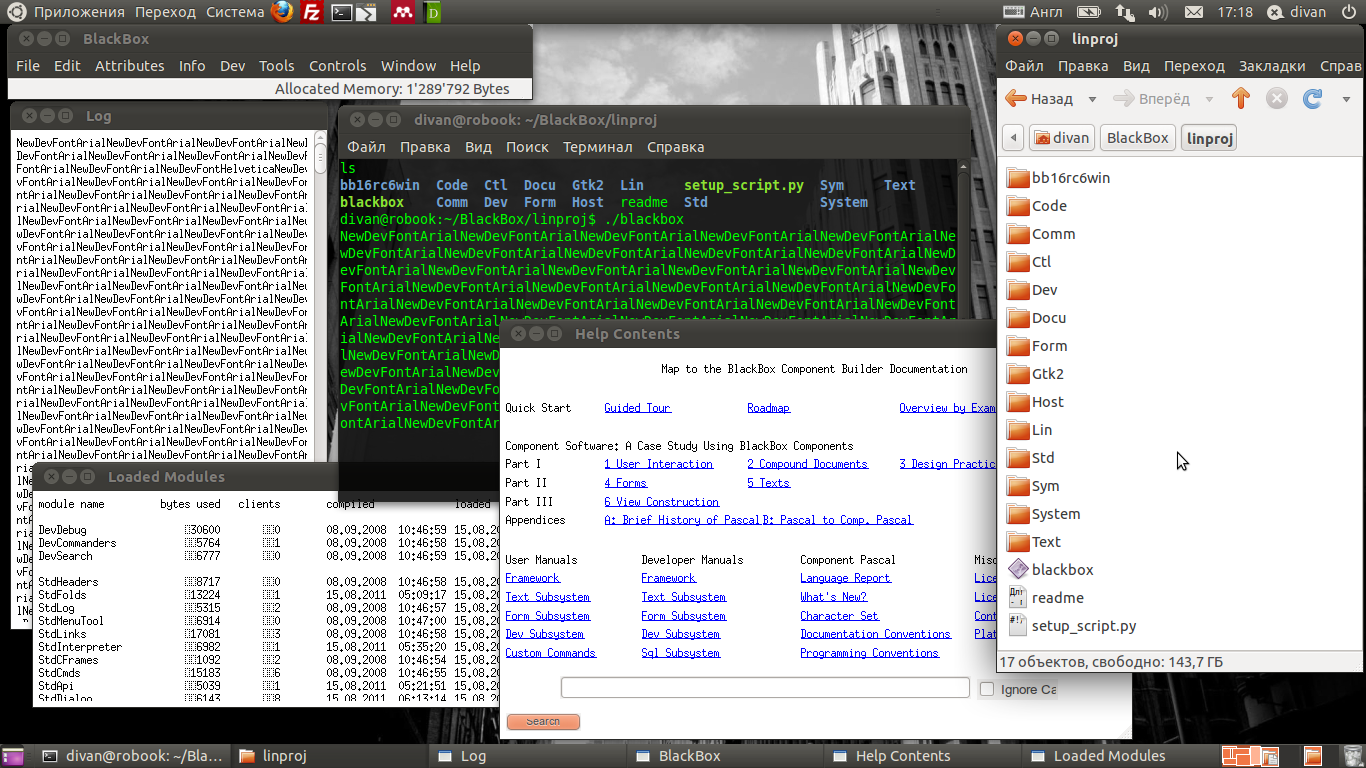Click the reload icon in file manager

(1312, 98)
